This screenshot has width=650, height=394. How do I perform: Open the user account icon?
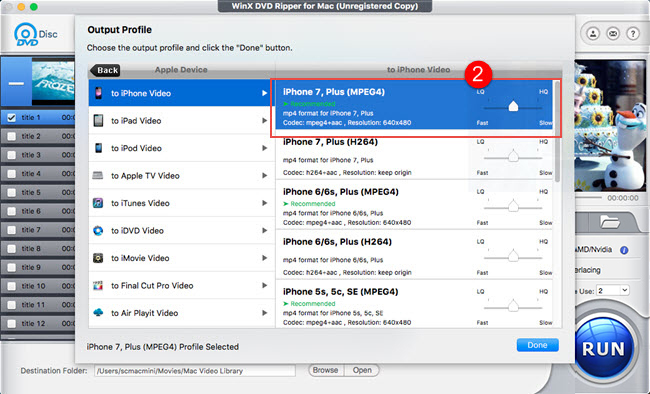click(593, 33)
